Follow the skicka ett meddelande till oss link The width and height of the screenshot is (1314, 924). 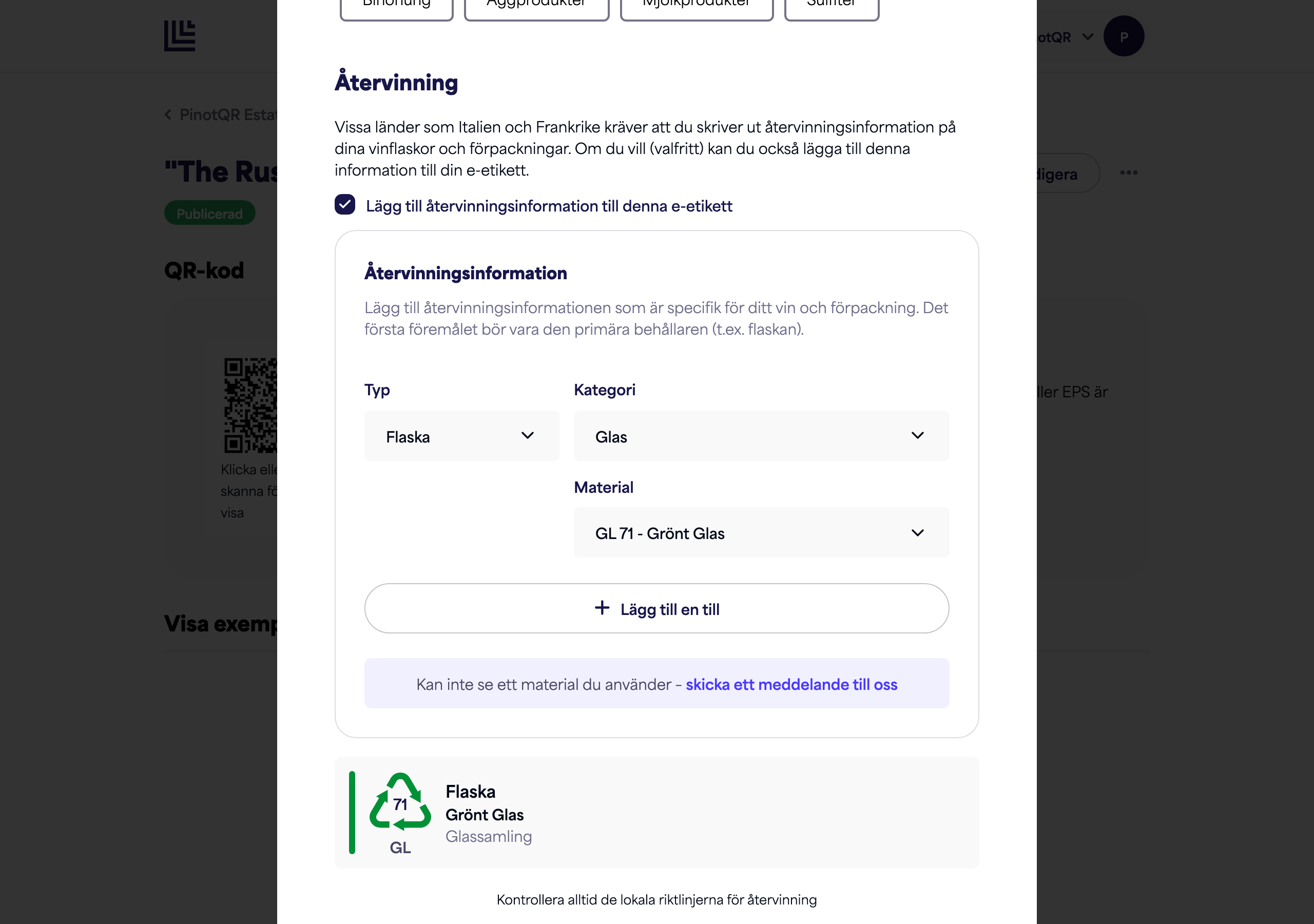pyautogui.click(x=791, y=684)
